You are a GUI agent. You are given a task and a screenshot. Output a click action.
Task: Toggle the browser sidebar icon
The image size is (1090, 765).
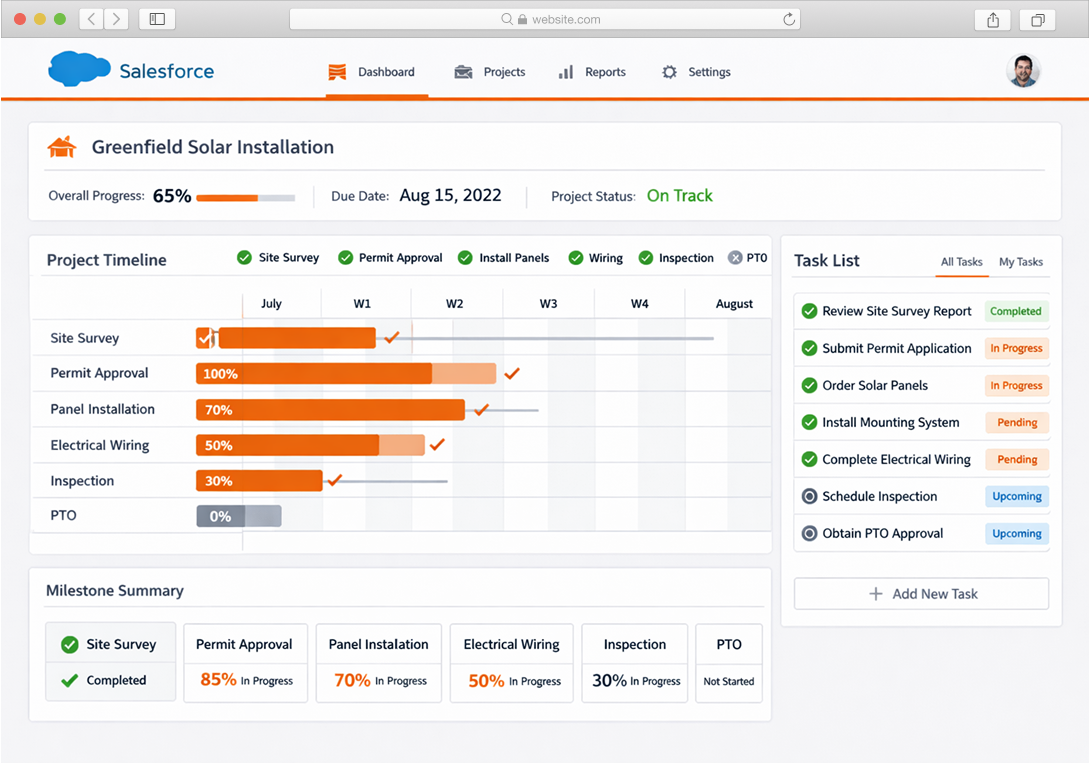click(x=157, y=19)
